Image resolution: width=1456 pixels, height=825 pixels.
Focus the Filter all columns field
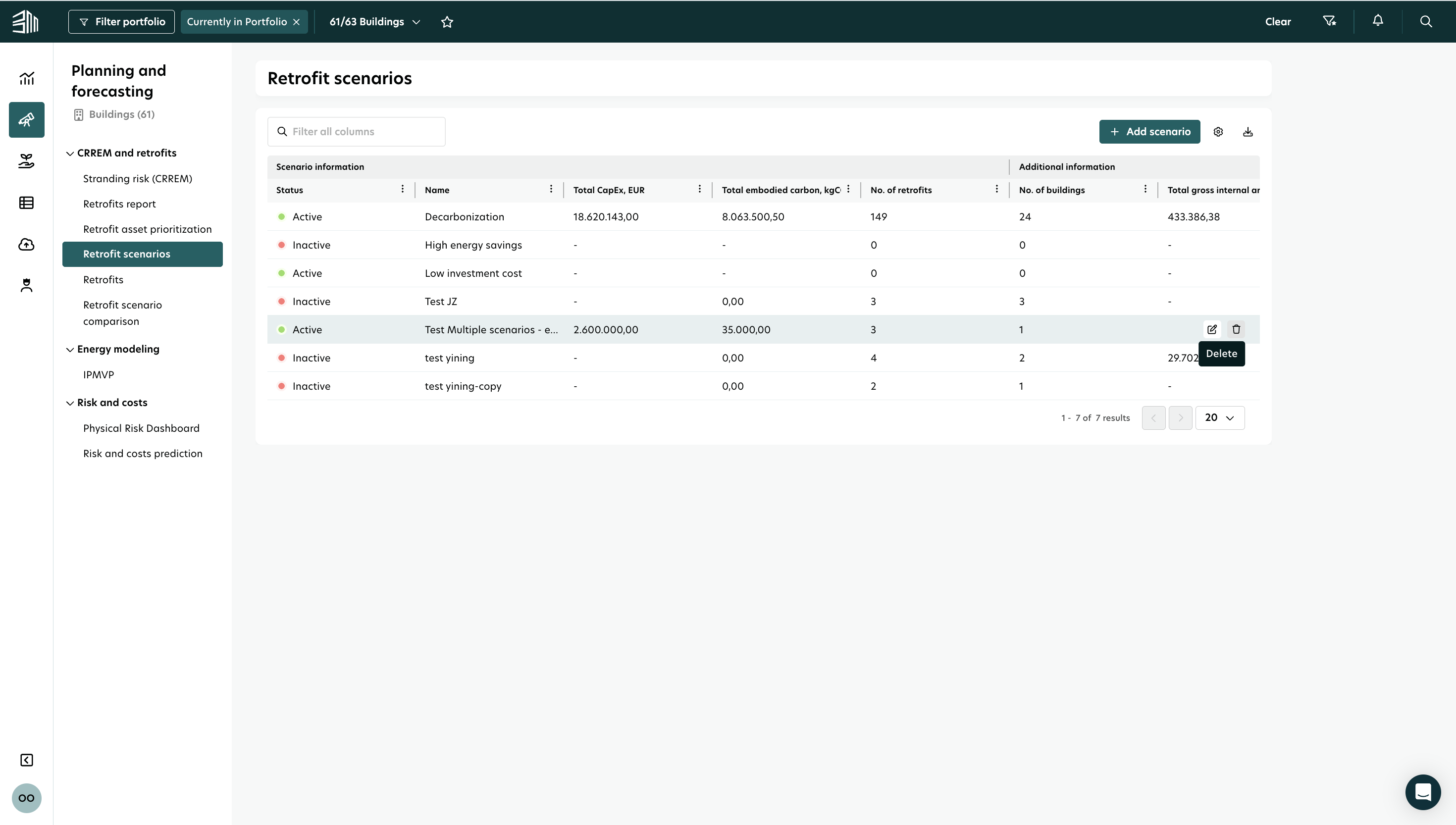pos(357,131)
